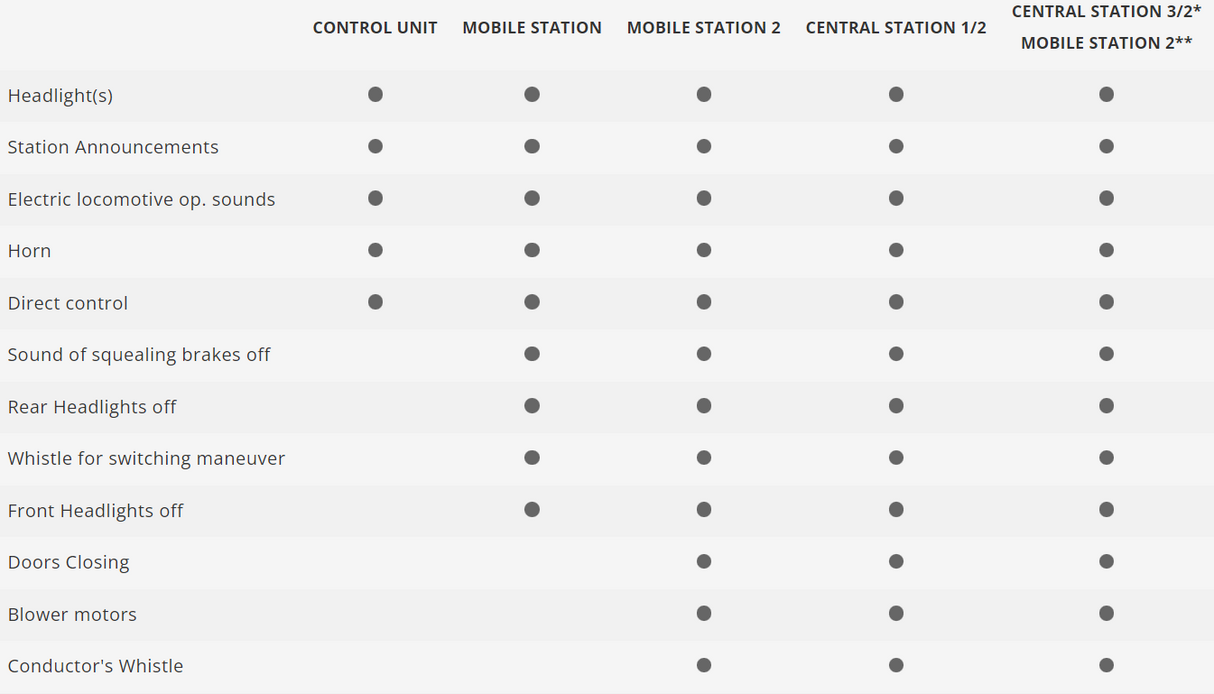Click the Mobile Station 2 column header
This screenshot has width=1214, height=694.
704,28
